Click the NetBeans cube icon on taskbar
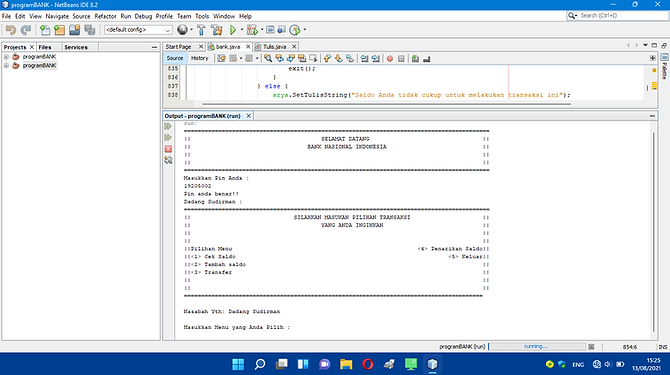This screenshot has width=670, height=375. click(x=432, y=364)
